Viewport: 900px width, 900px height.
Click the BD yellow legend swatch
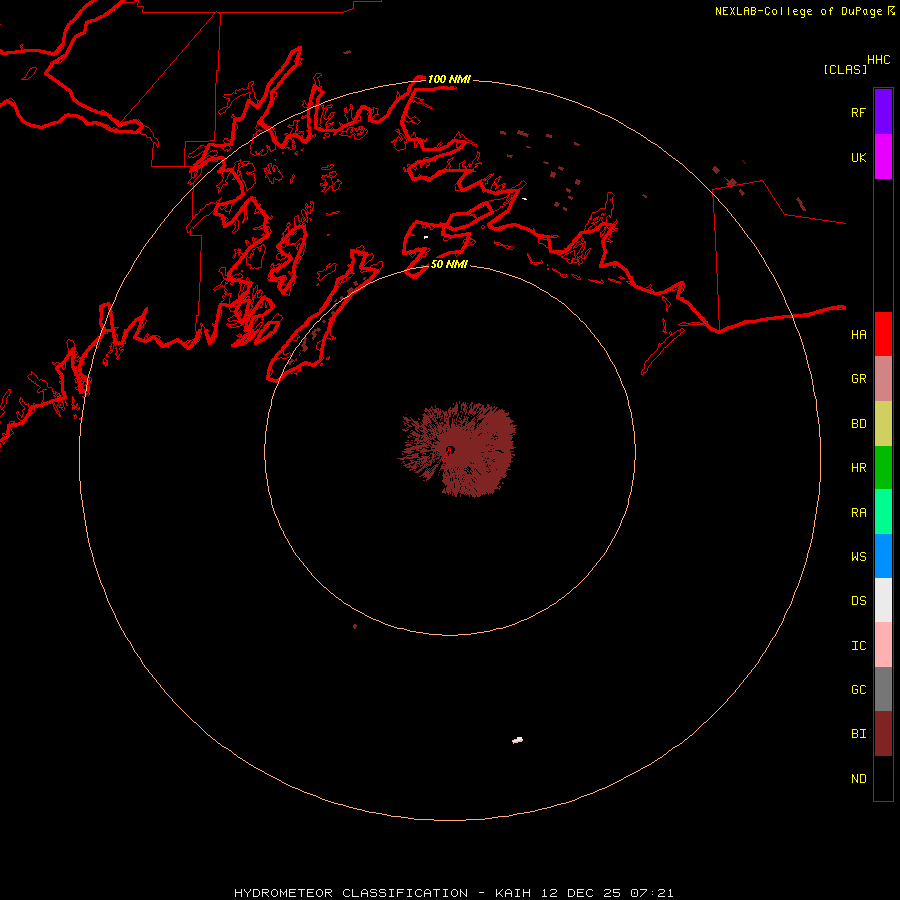click(883, 423)
